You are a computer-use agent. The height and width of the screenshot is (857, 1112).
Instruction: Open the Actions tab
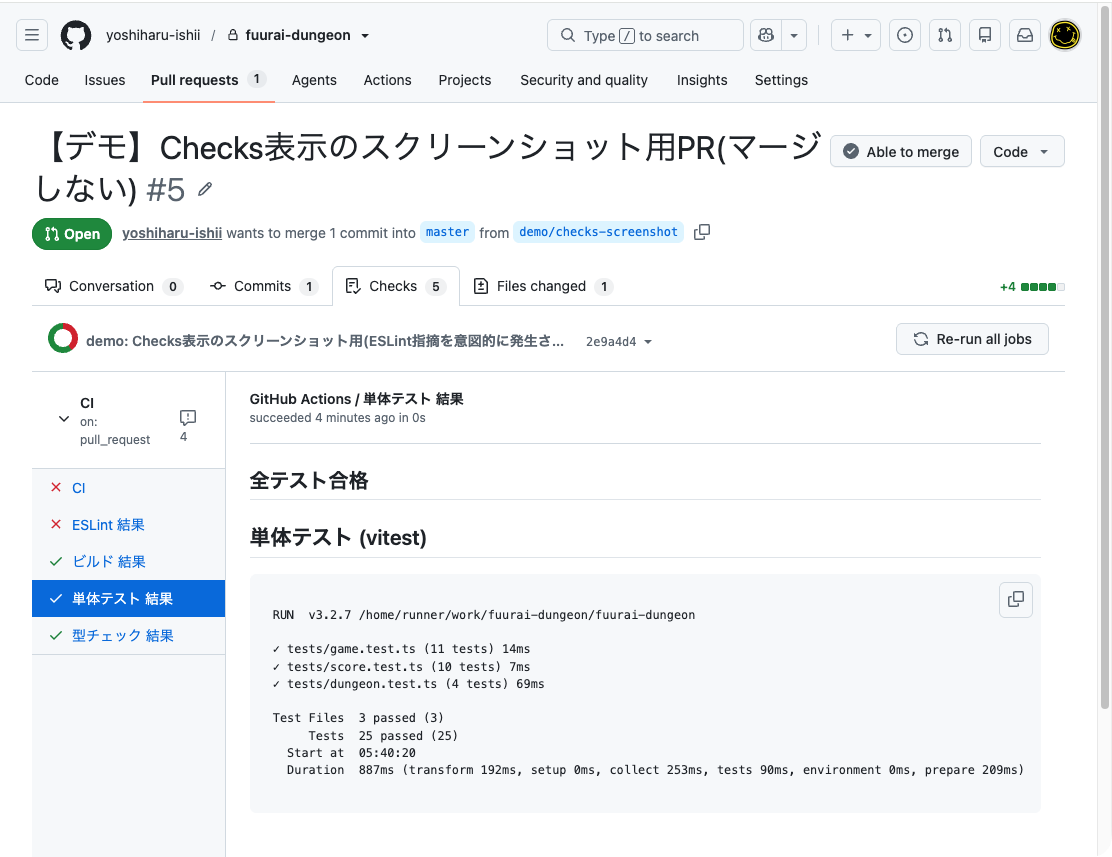coord(387,80)
